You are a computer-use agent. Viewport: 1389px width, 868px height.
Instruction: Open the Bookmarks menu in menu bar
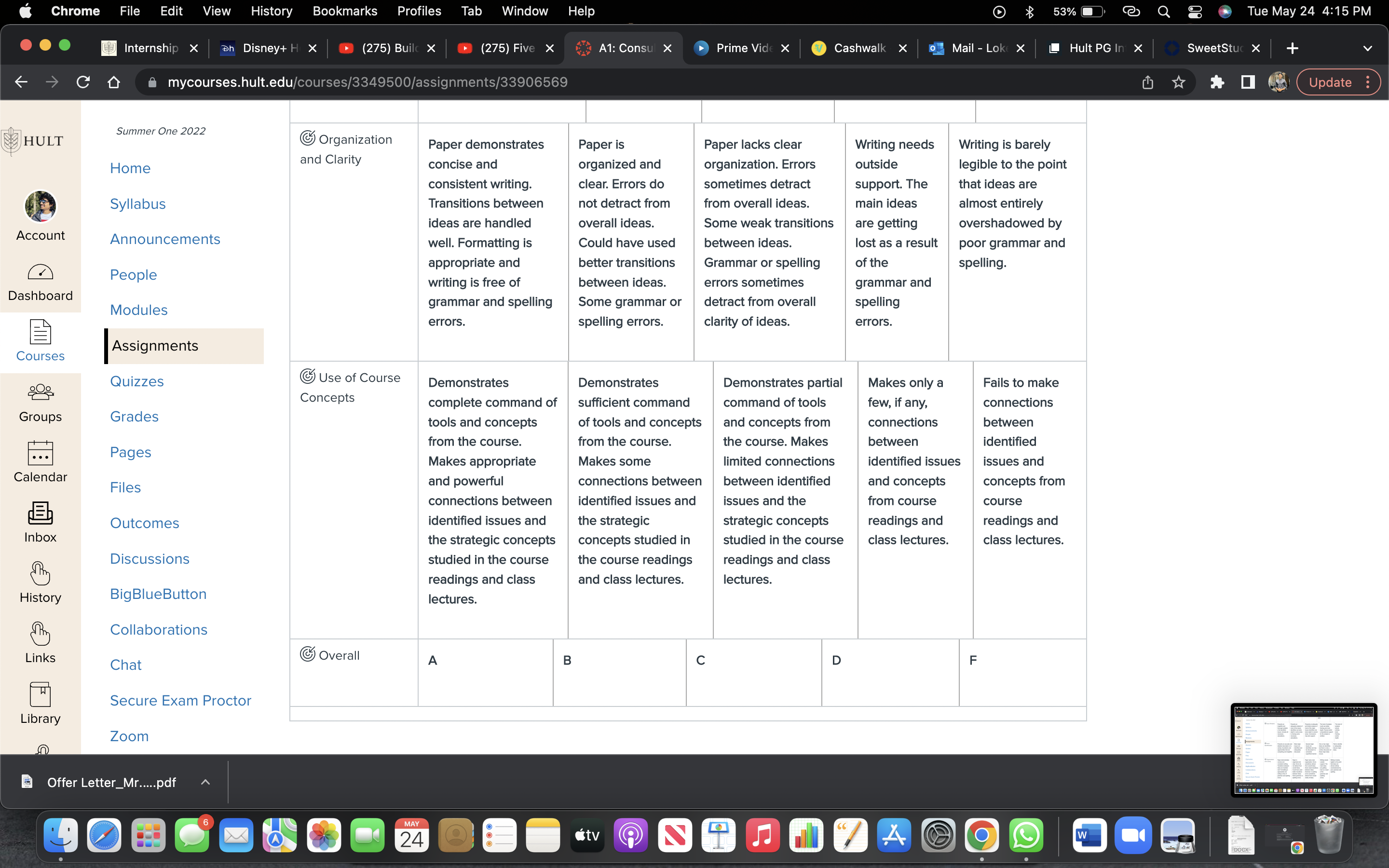[344, 12]
